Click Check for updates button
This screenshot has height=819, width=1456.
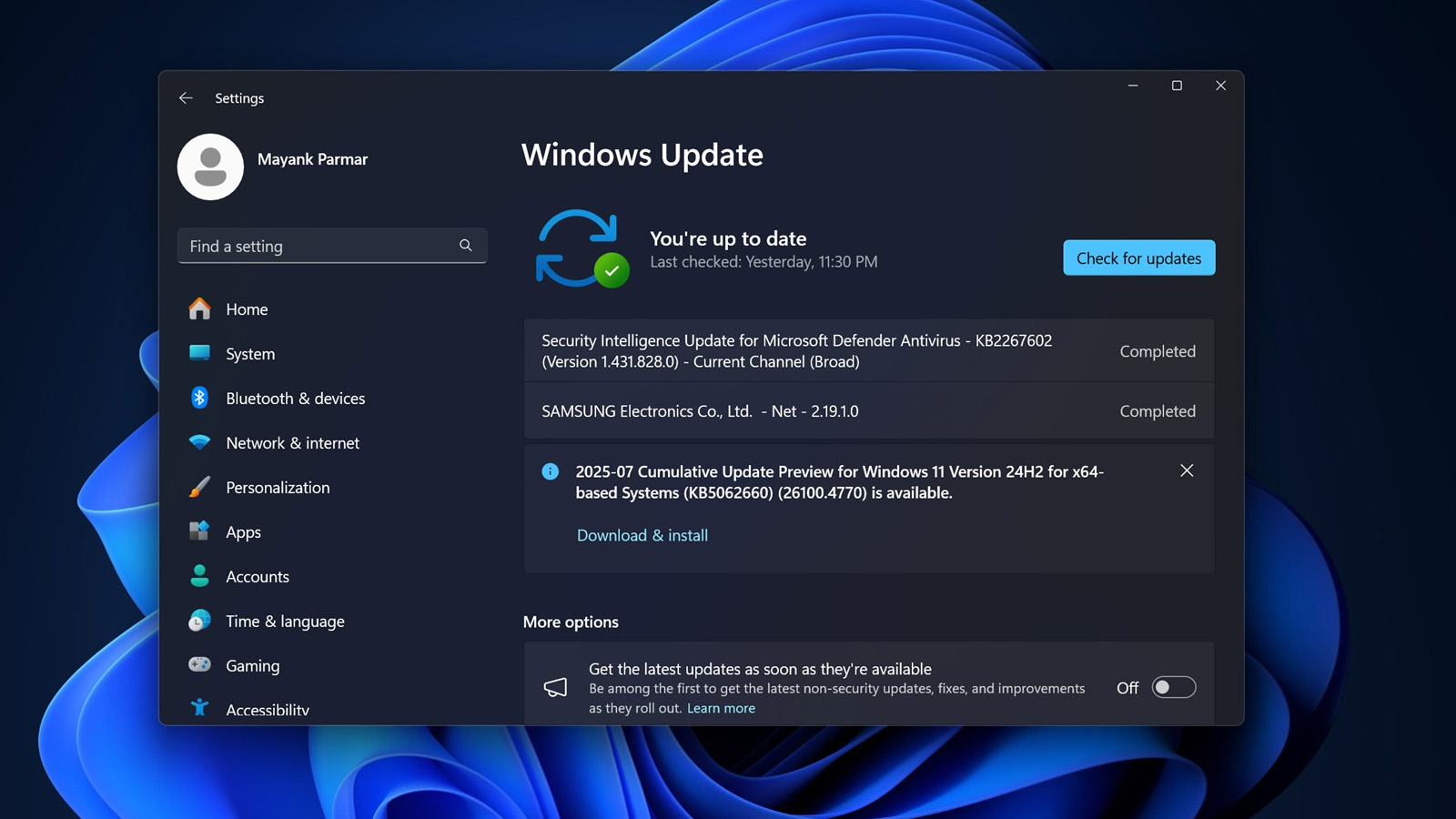point(1139,258)
